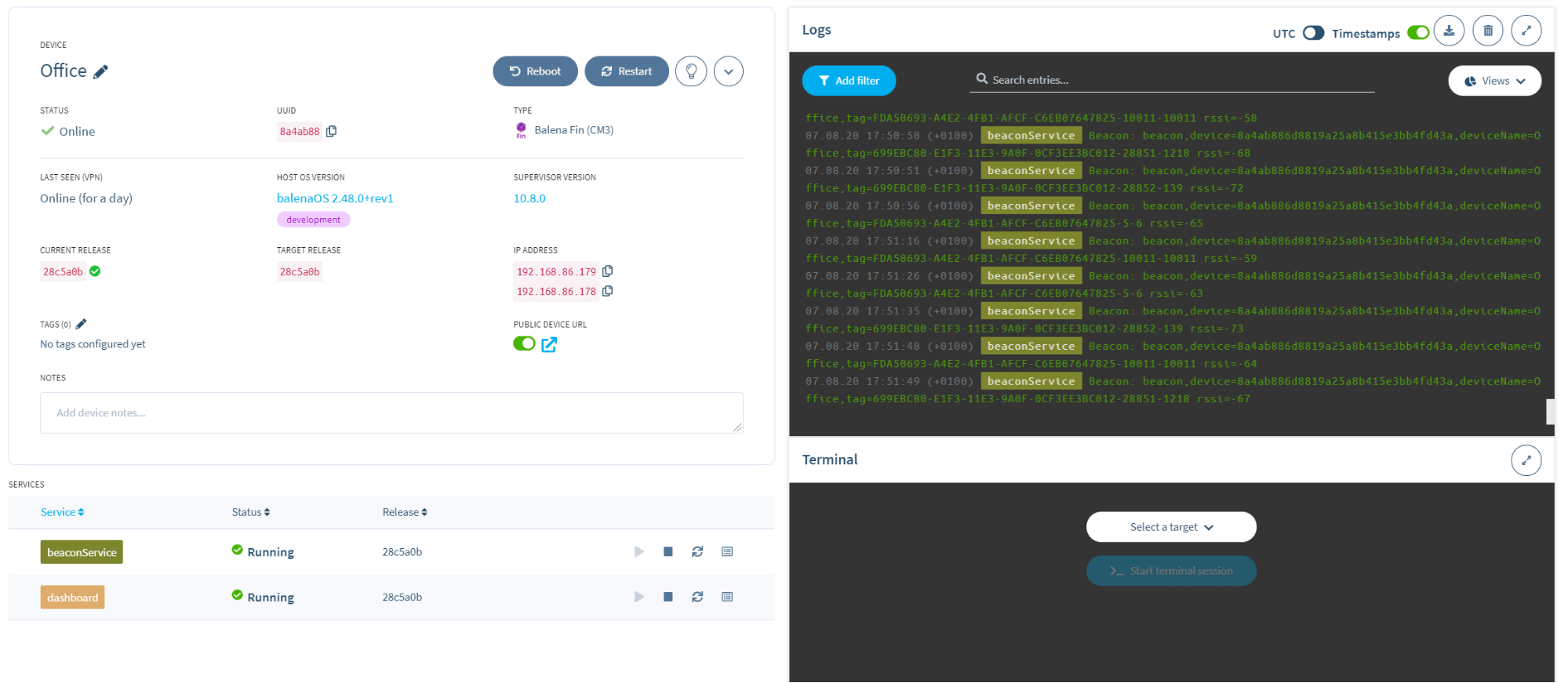Edit device tags with pencil icon

(81, 324)
